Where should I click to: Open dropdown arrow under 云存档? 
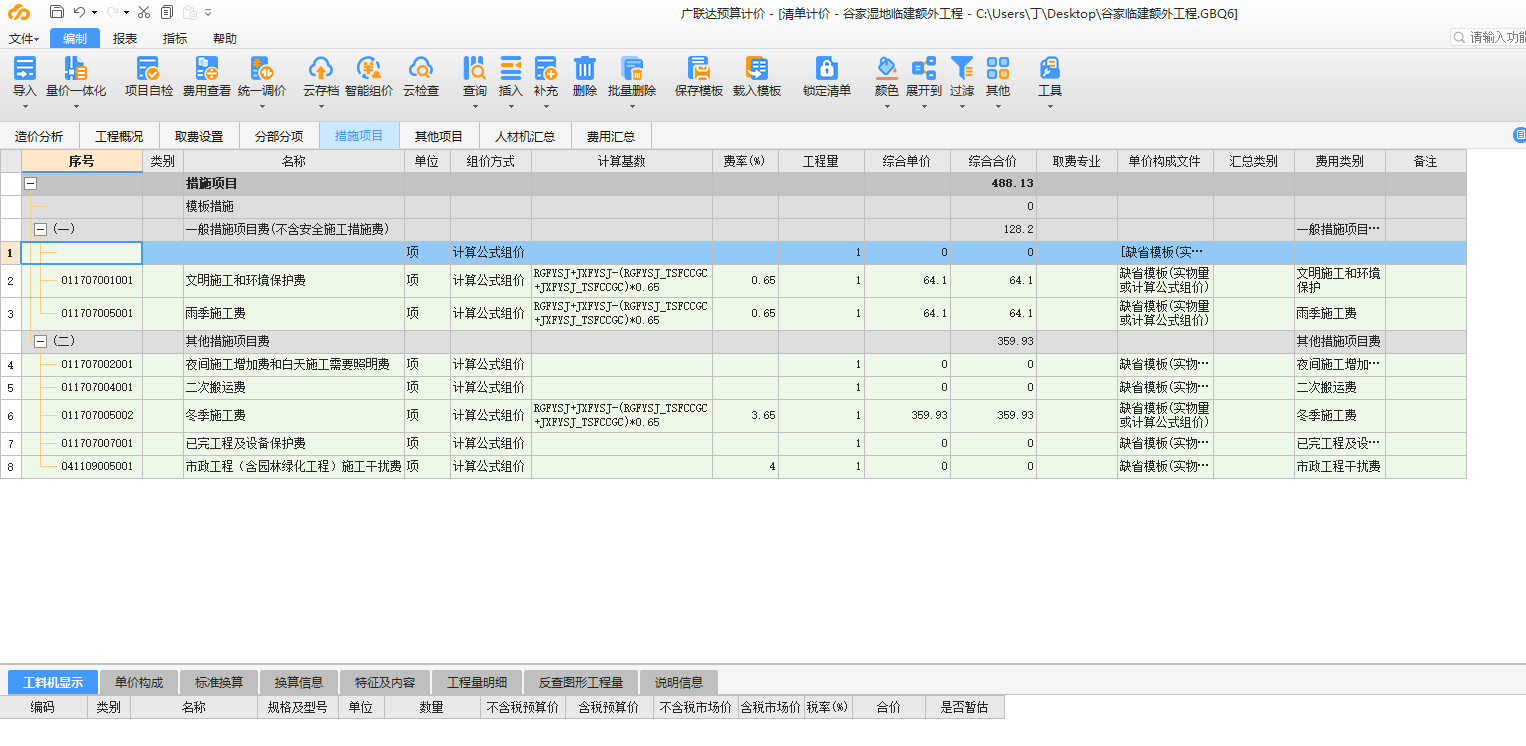[321, 106]
